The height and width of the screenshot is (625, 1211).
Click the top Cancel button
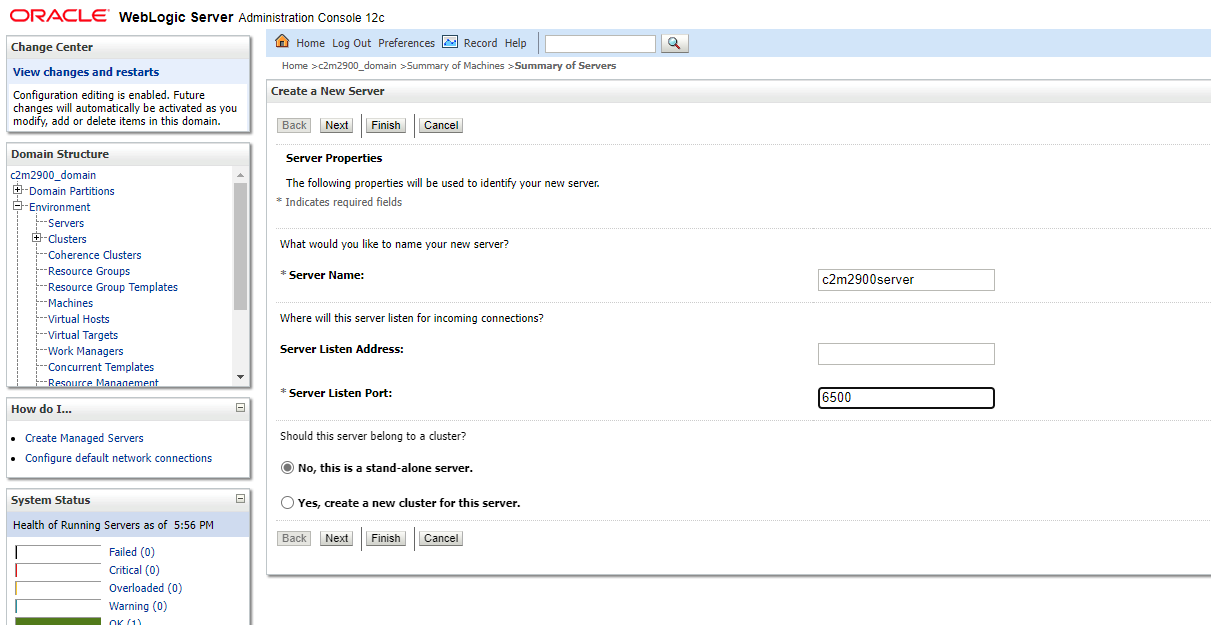[x=441, y=125]
